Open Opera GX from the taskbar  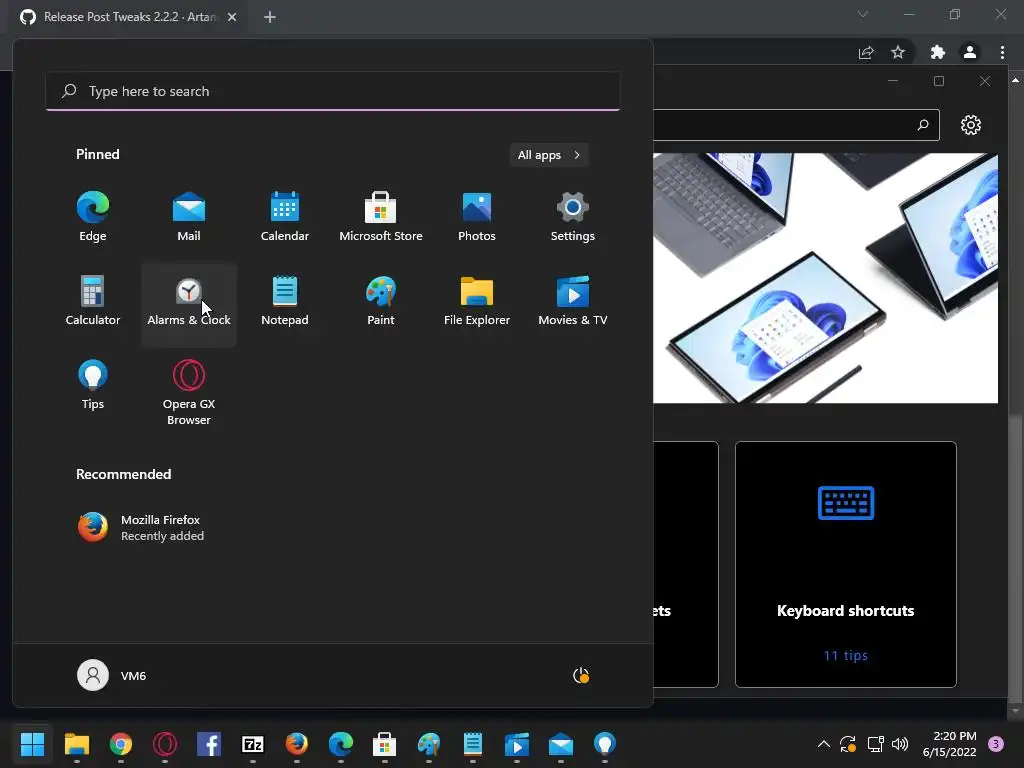click(x=165, y=744)
